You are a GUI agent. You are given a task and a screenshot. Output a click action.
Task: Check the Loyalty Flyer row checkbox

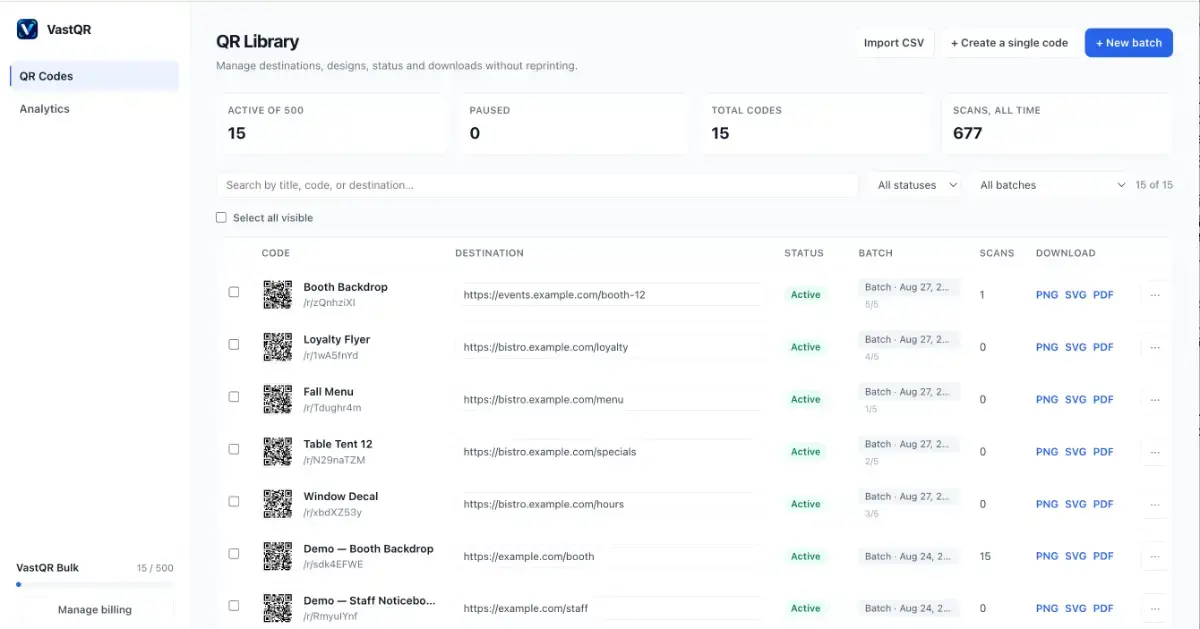point(234,344)
